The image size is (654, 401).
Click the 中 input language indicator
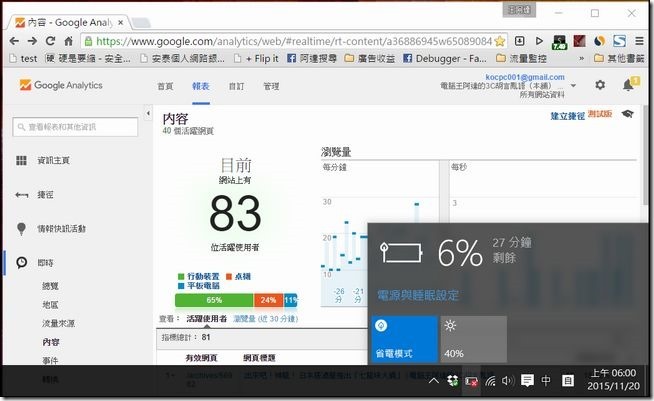tap(546, 380)
